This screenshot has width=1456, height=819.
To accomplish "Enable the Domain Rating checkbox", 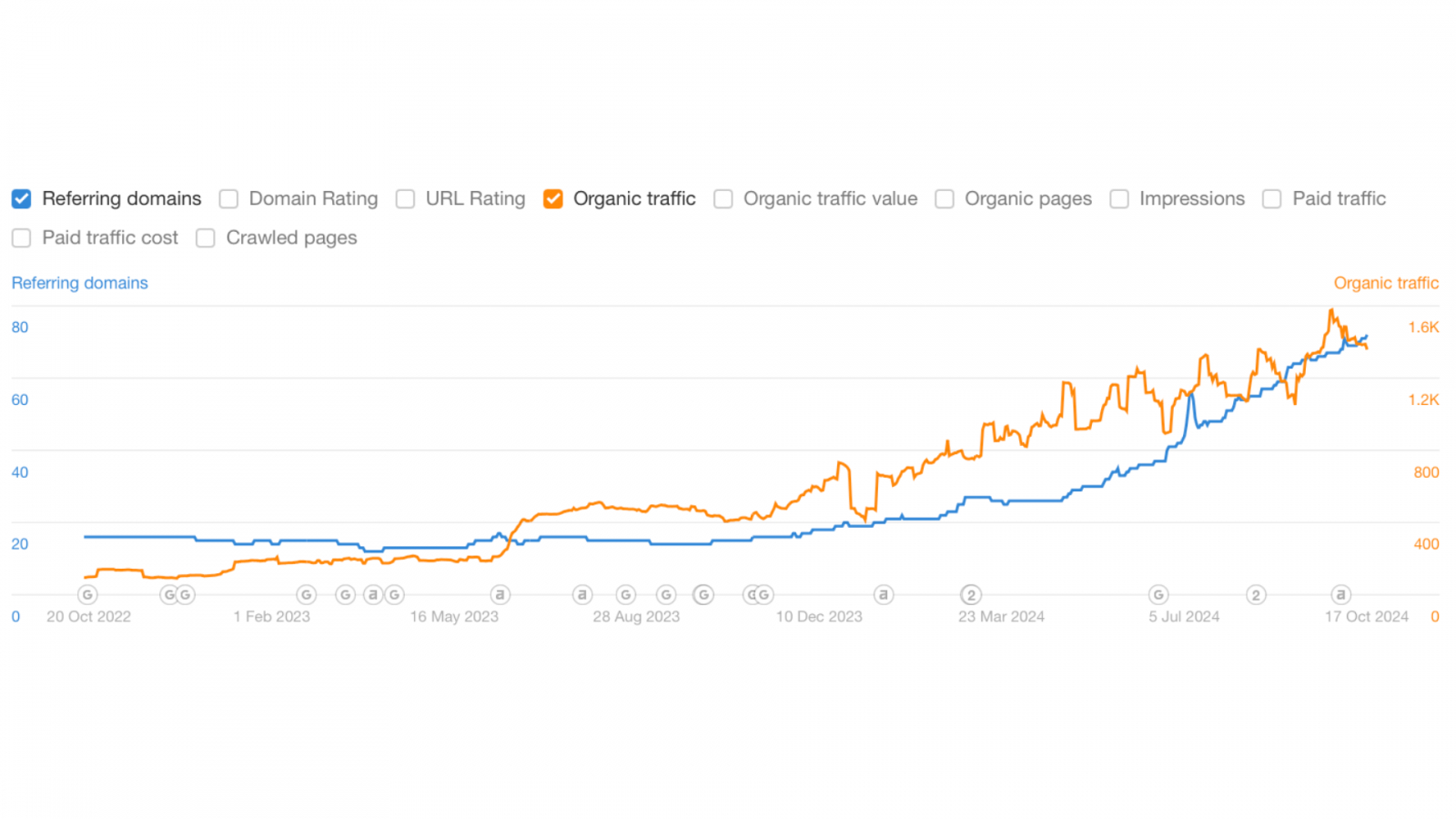I will click(229, 198).
